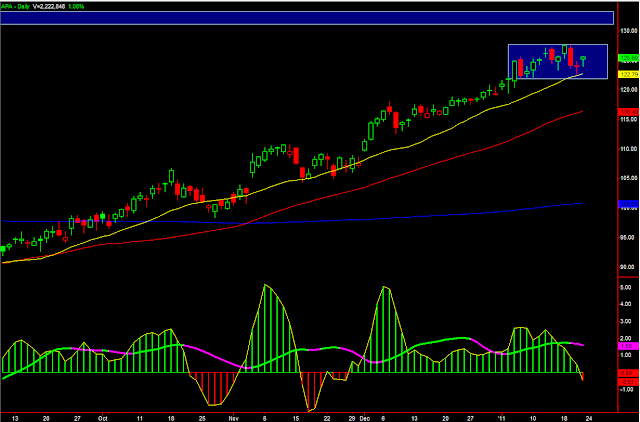Select the red -0.51 indicator value tag
This screenshot has height=422, width=640.
pyautogui.click(x=629, y=382)
